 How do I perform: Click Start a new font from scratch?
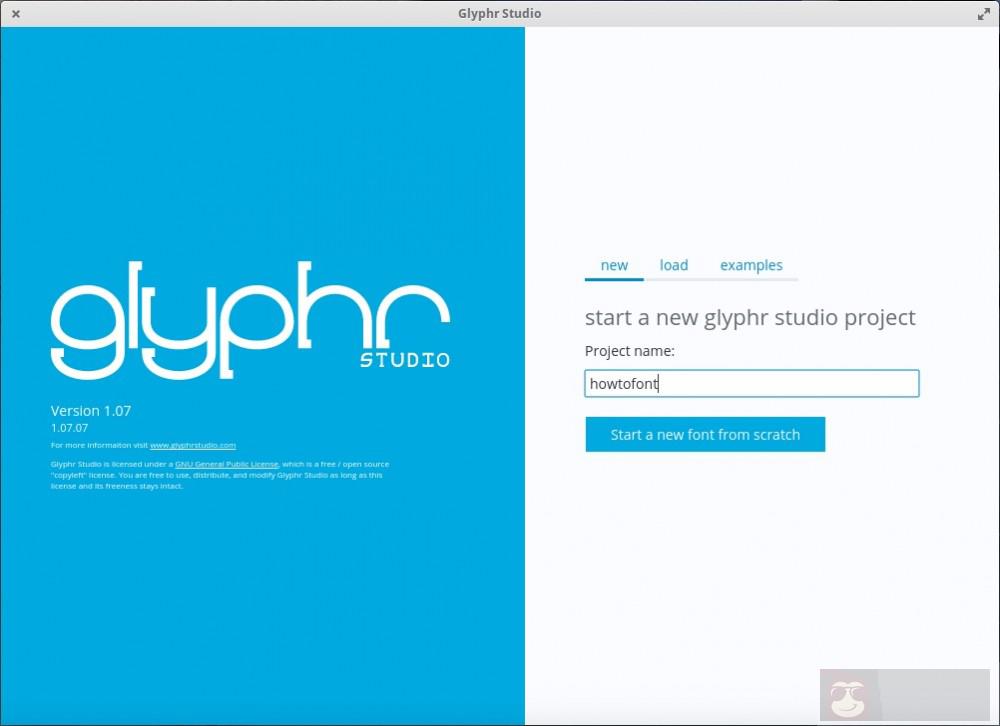pyautogui.click(x=705, y=434)
